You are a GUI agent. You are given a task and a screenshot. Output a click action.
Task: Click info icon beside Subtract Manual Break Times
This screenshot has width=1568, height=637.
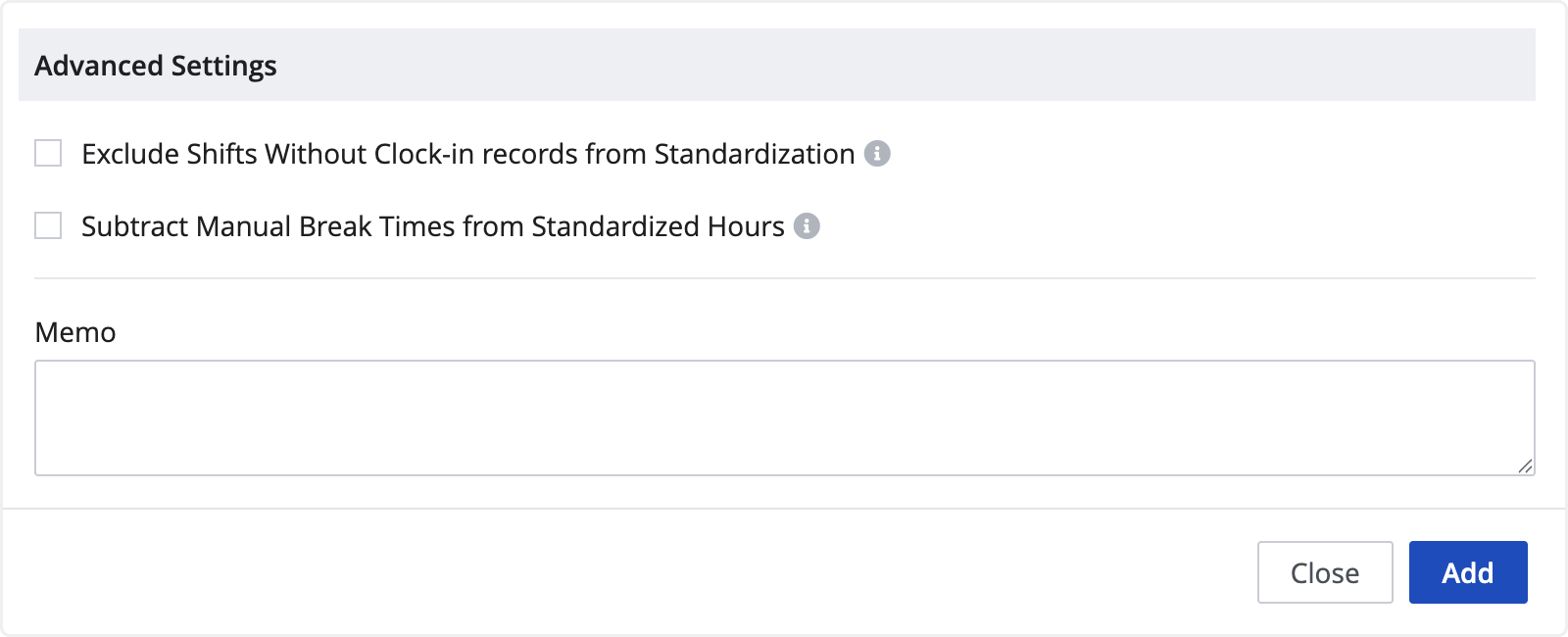[x=807, y=226]
